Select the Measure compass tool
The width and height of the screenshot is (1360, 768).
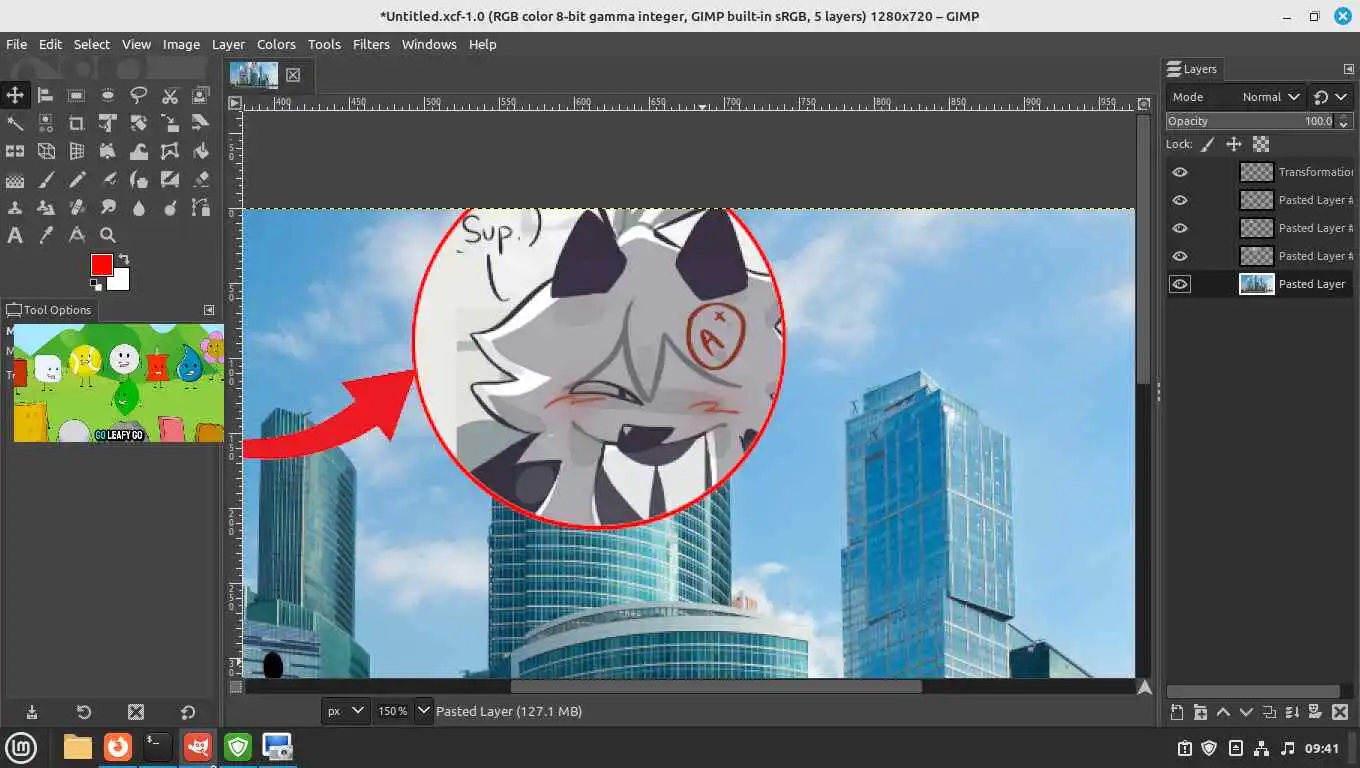77,235
